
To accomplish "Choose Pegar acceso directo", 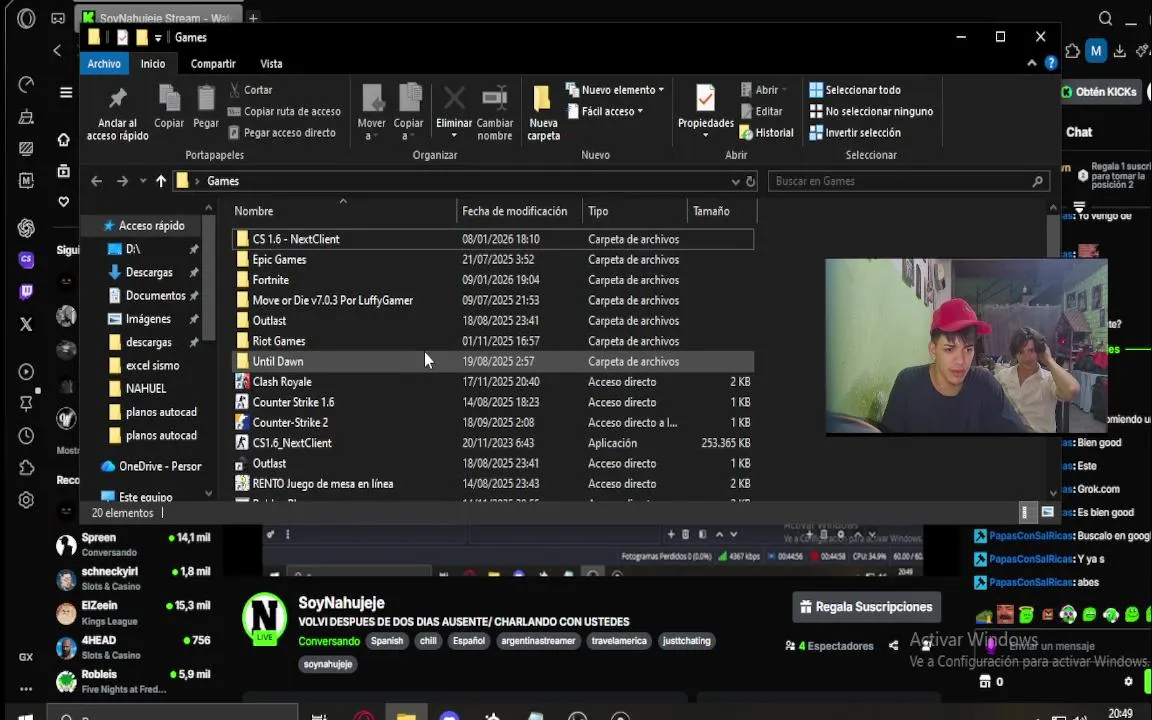I will point(282,132).
